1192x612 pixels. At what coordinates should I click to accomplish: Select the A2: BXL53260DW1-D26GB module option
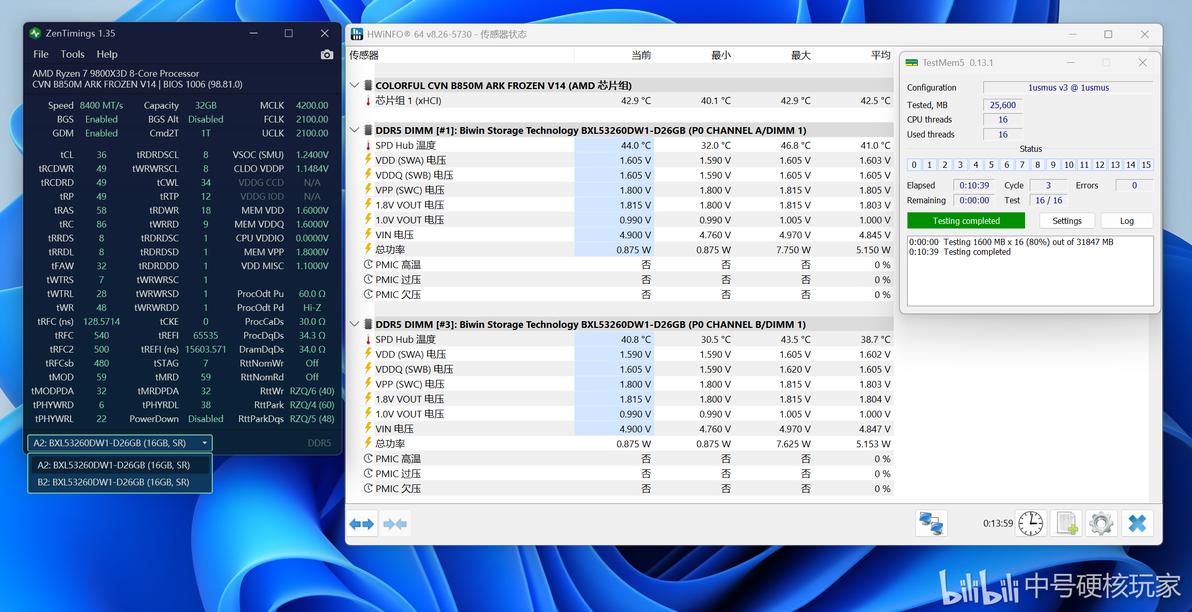pos(120,465)
